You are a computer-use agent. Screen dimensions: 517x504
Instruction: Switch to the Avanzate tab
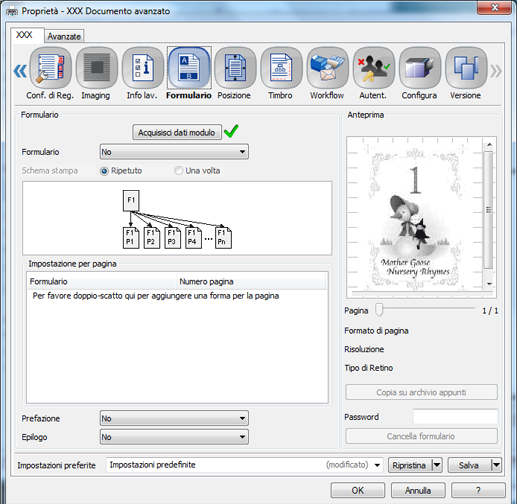click(x=64, y=36)
